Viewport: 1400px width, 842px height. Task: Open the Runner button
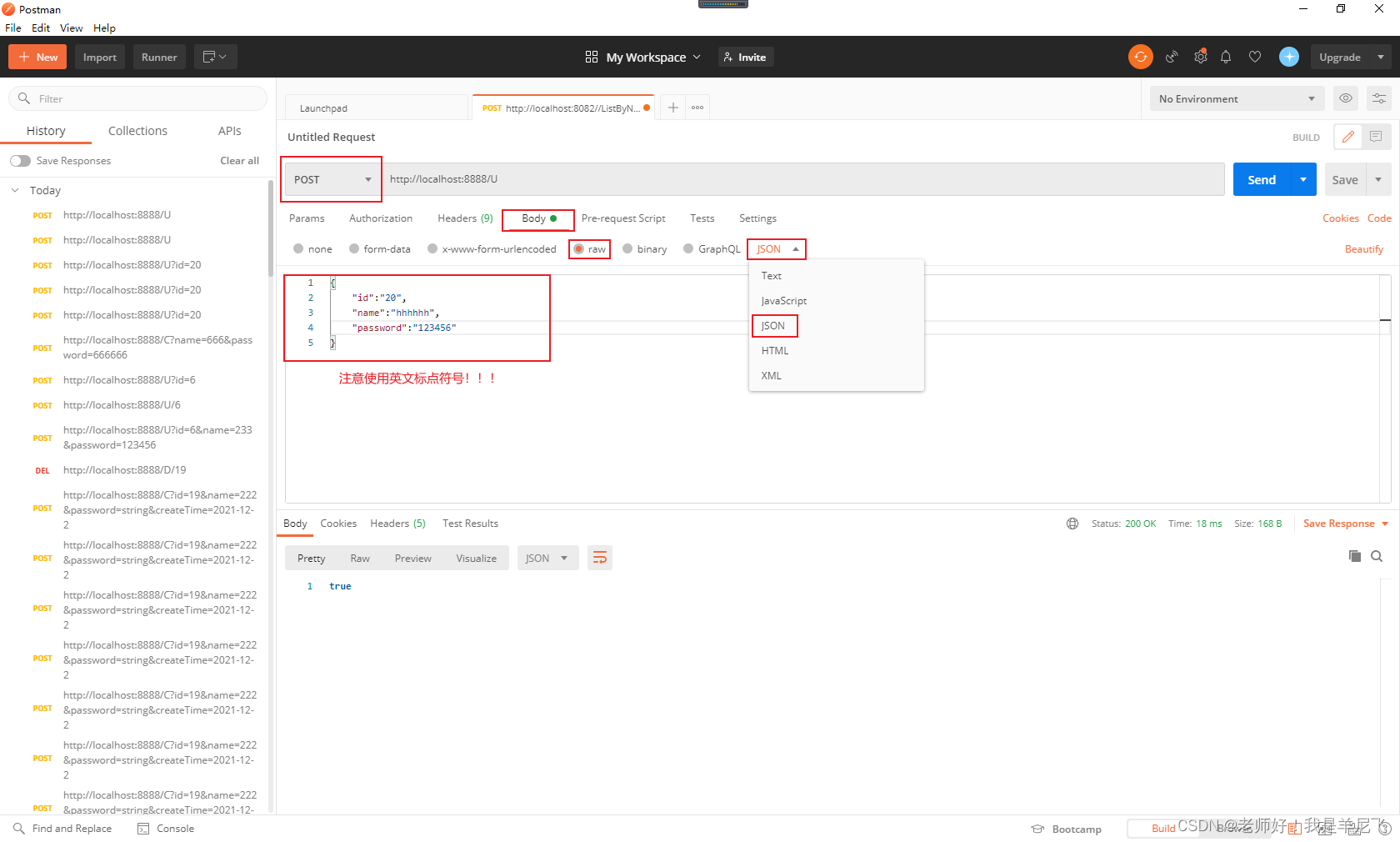click(159, 57)
